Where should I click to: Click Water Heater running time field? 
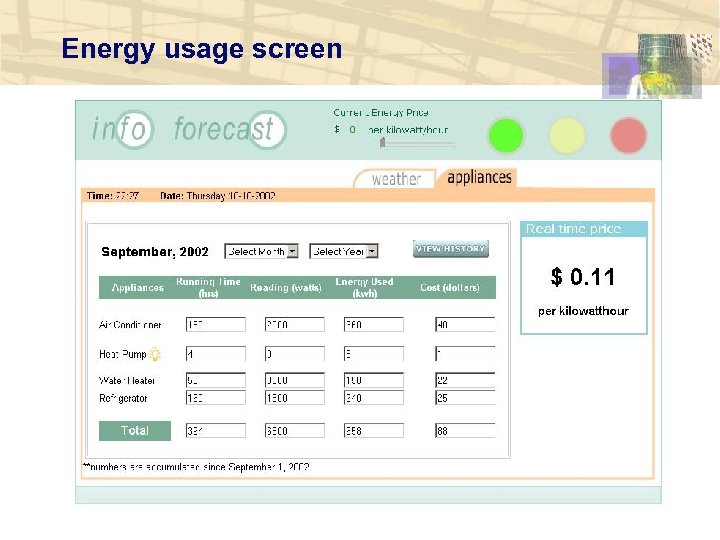click(216, 380)
